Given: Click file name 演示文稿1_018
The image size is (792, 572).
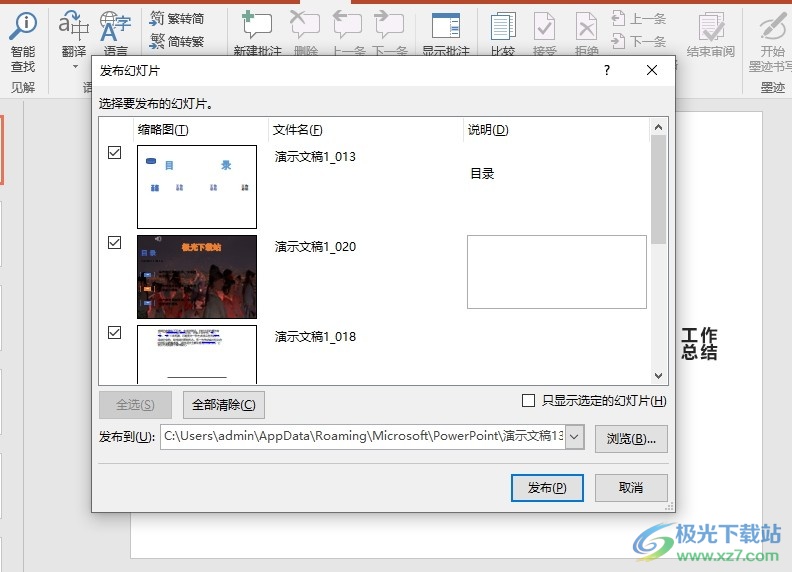Looking at the screenshot, I should (315, 337).
